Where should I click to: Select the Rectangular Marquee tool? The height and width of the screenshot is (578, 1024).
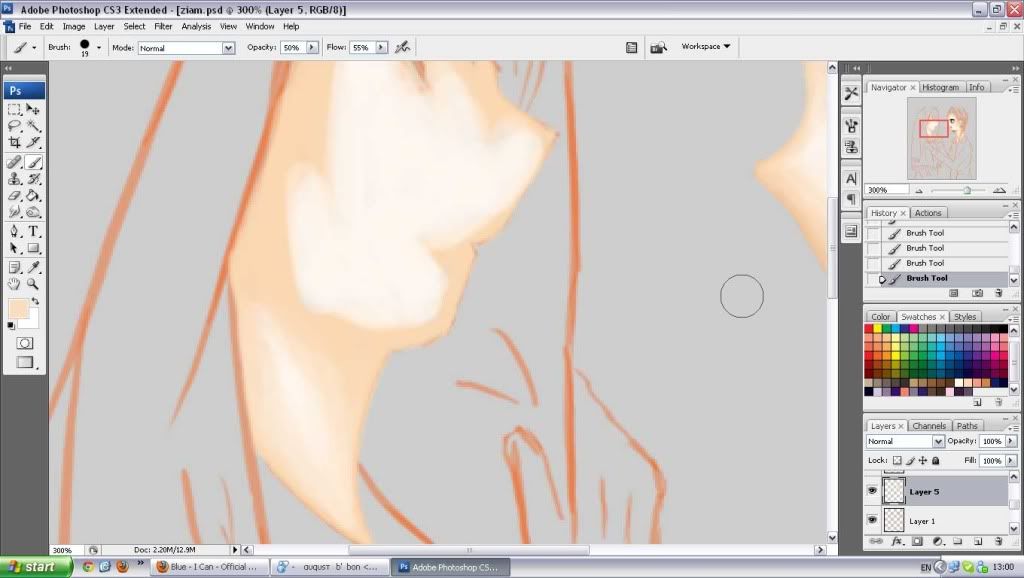point(14,110)
